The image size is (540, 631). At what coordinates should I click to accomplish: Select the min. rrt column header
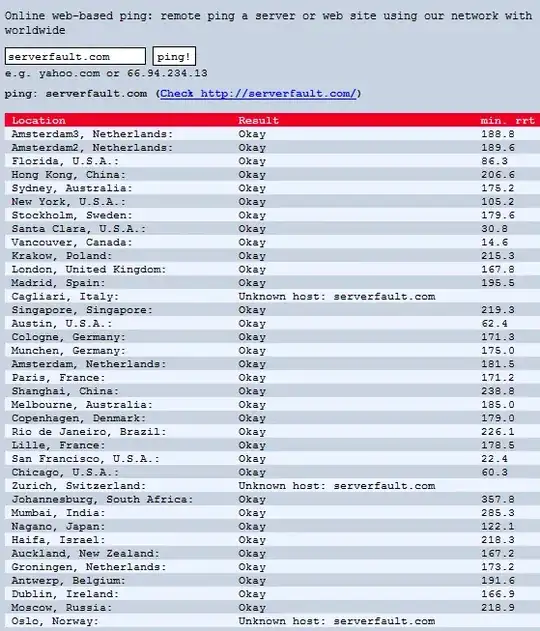click(507, 120)
